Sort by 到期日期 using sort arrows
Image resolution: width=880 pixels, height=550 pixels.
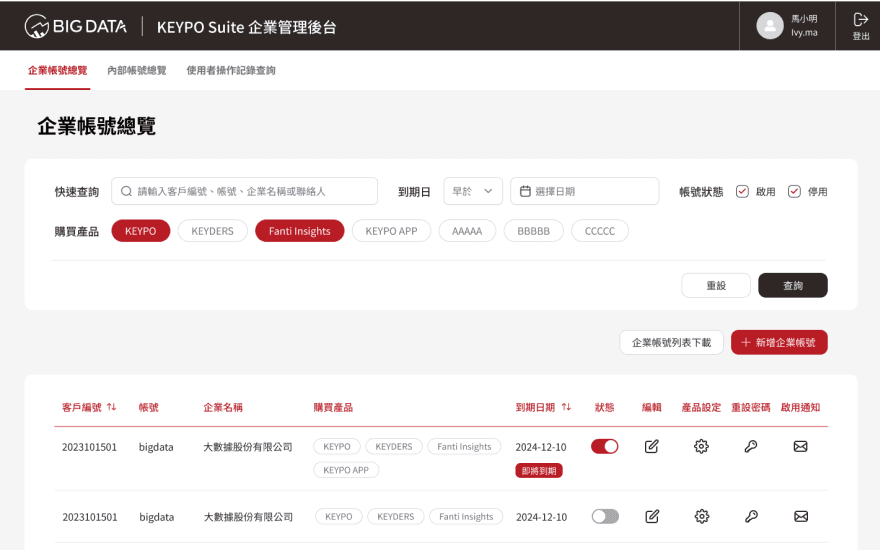(x=566, y=407)
